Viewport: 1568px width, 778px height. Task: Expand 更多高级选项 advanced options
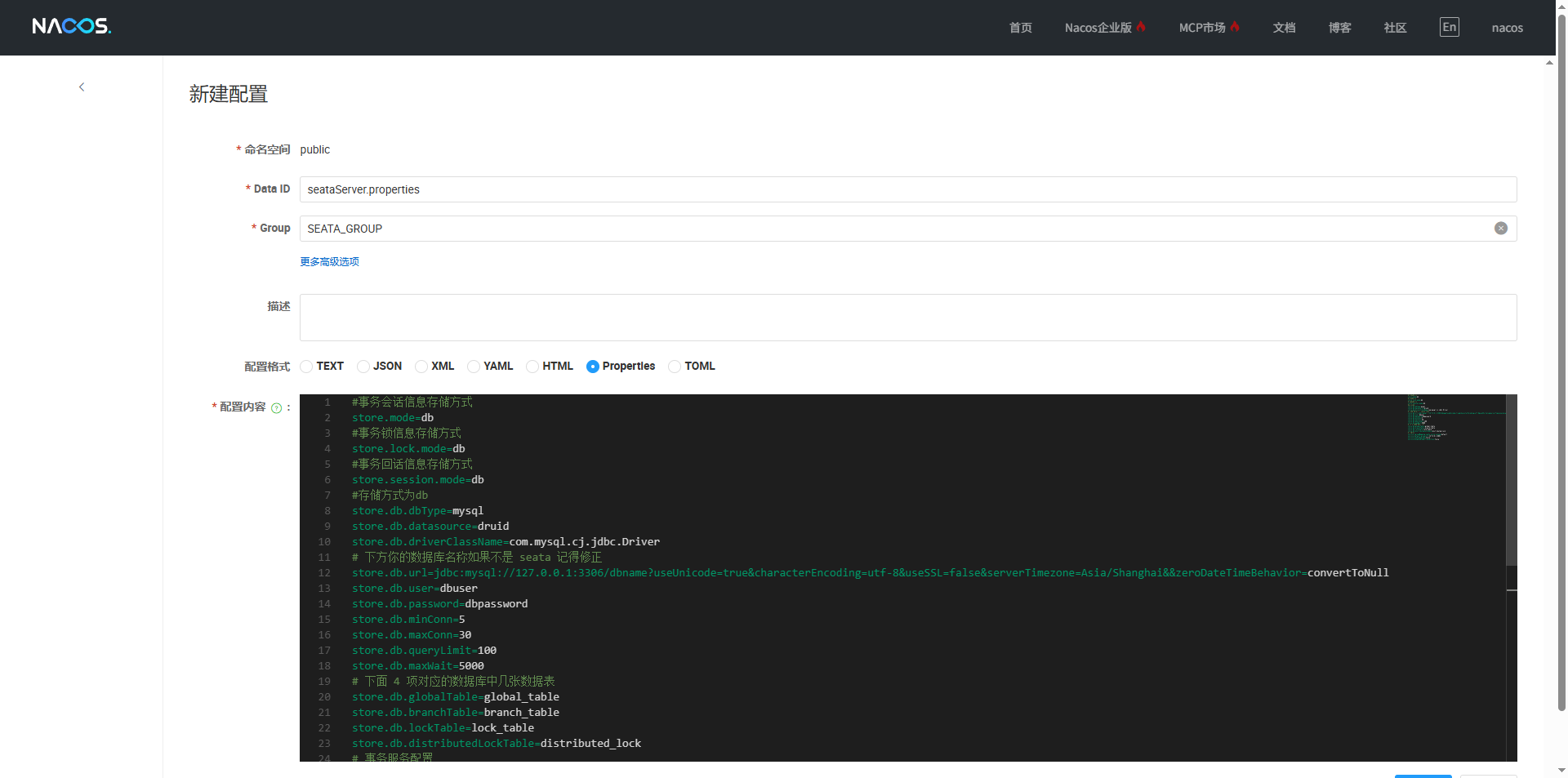pyautogui.click(x=329, y=262)
